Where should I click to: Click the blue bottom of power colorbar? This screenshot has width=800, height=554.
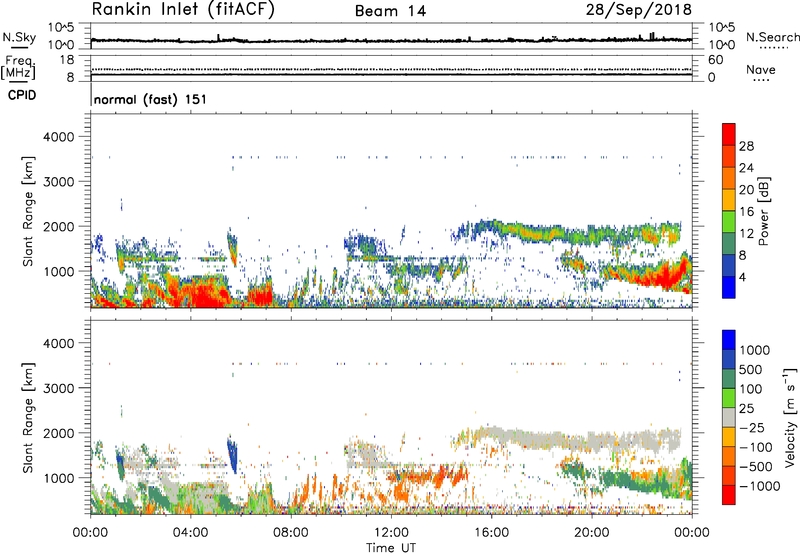pyautogui.click(x=729, y=287)
